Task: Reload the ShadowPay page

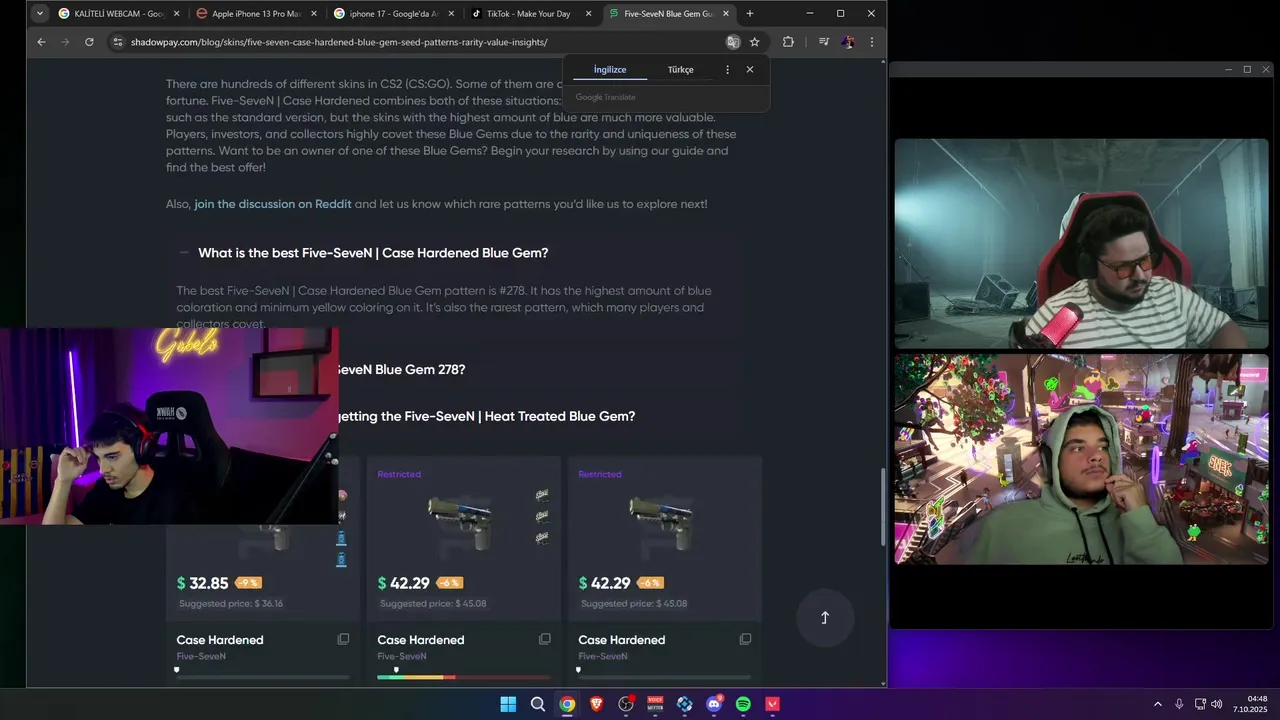Action: coord(89,42)
